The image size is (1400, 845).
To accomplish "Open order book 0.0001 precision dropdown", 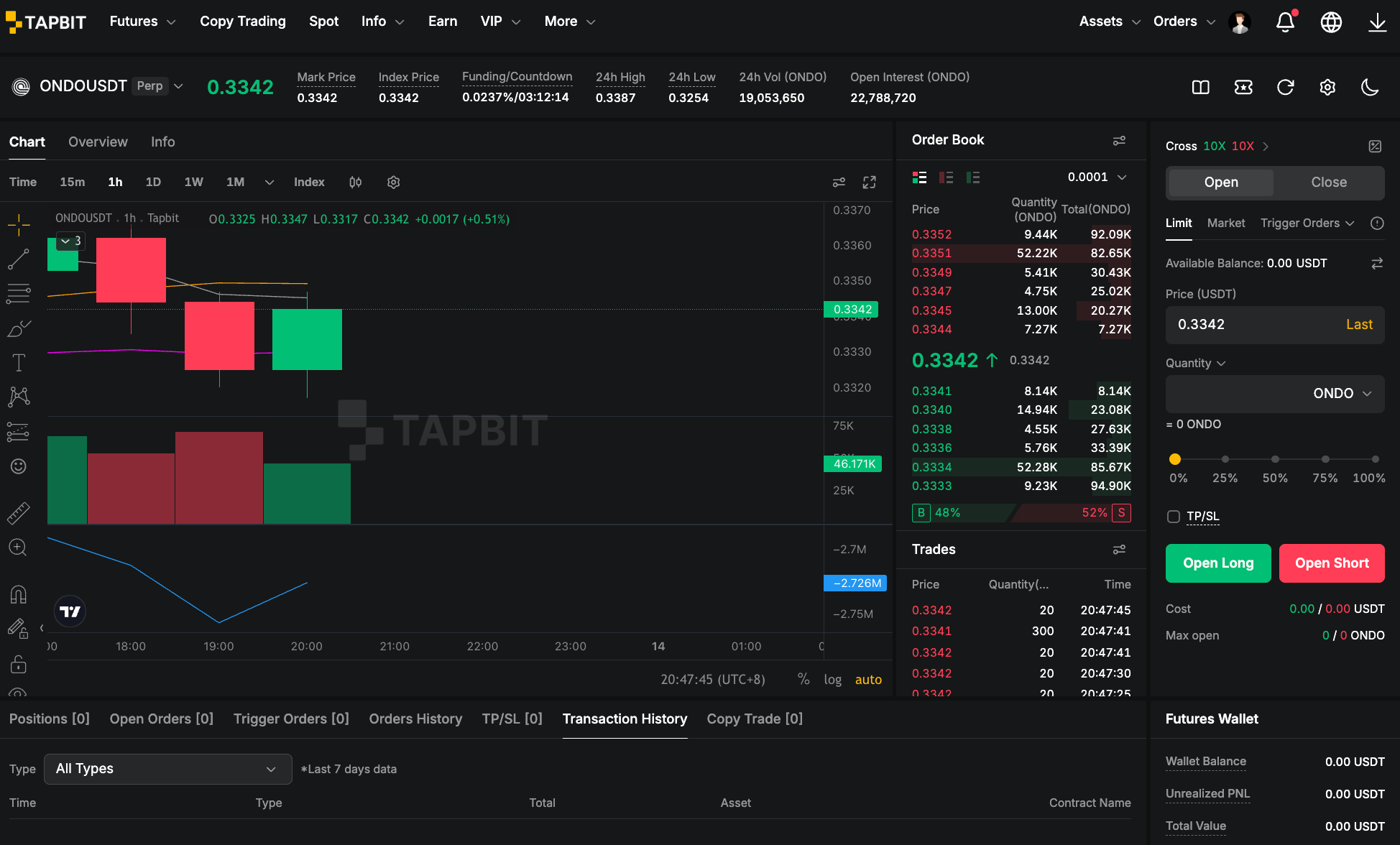I will point(1097,177).
